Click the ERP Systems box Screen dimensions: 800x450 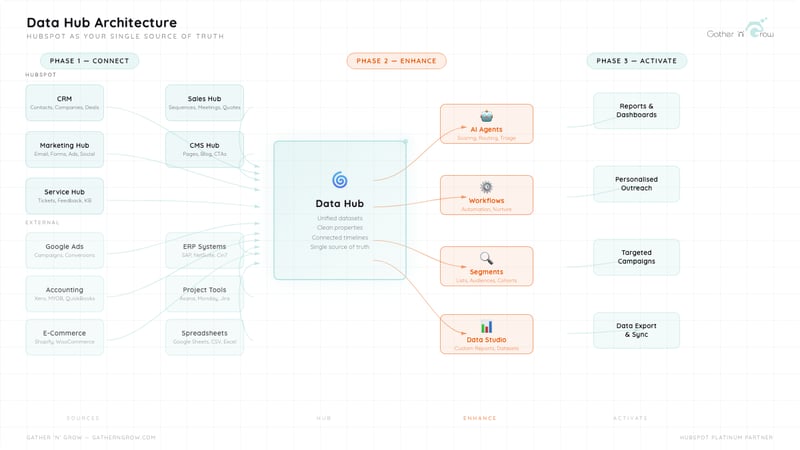point(204,250)
